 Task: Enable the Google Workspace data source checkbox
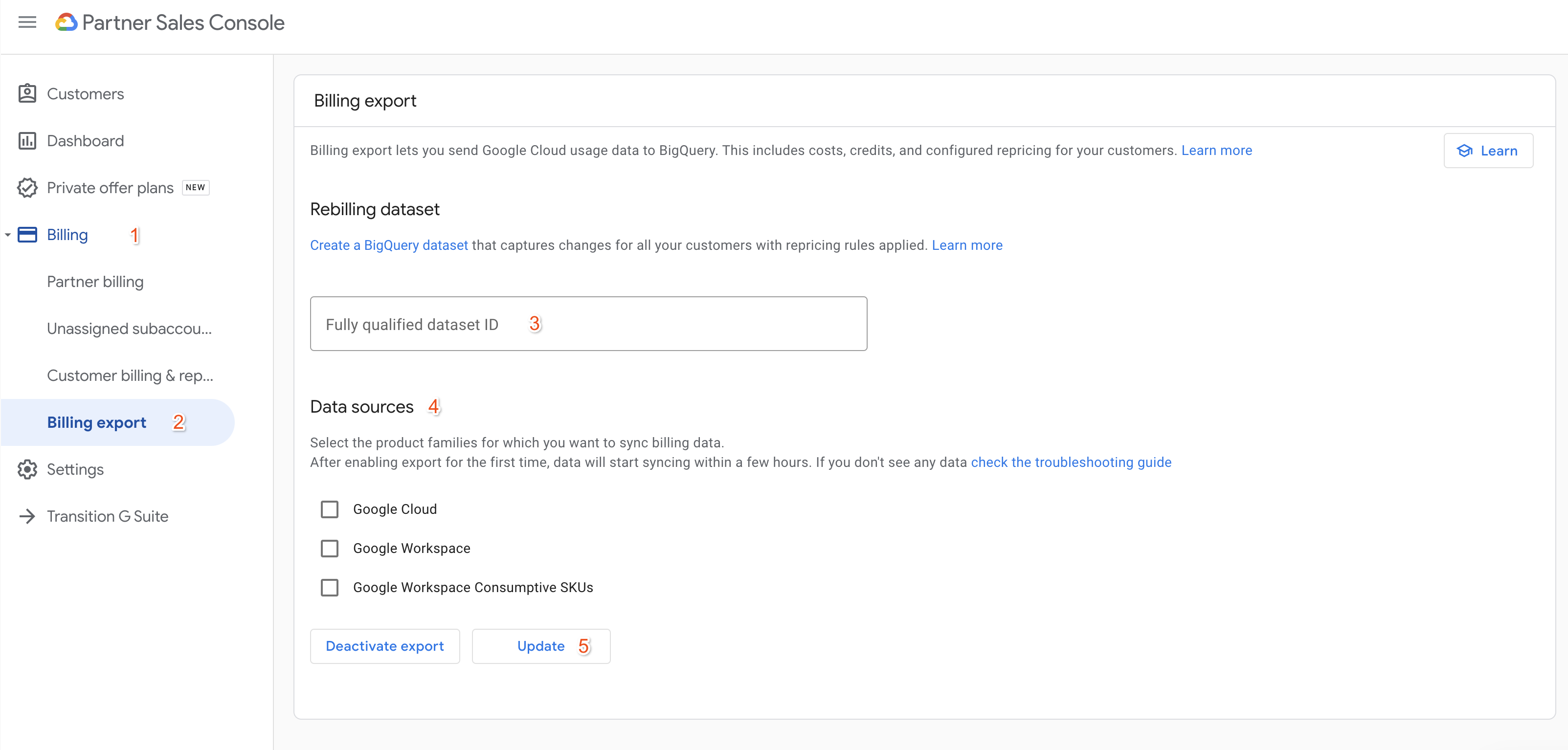point(331,547)
